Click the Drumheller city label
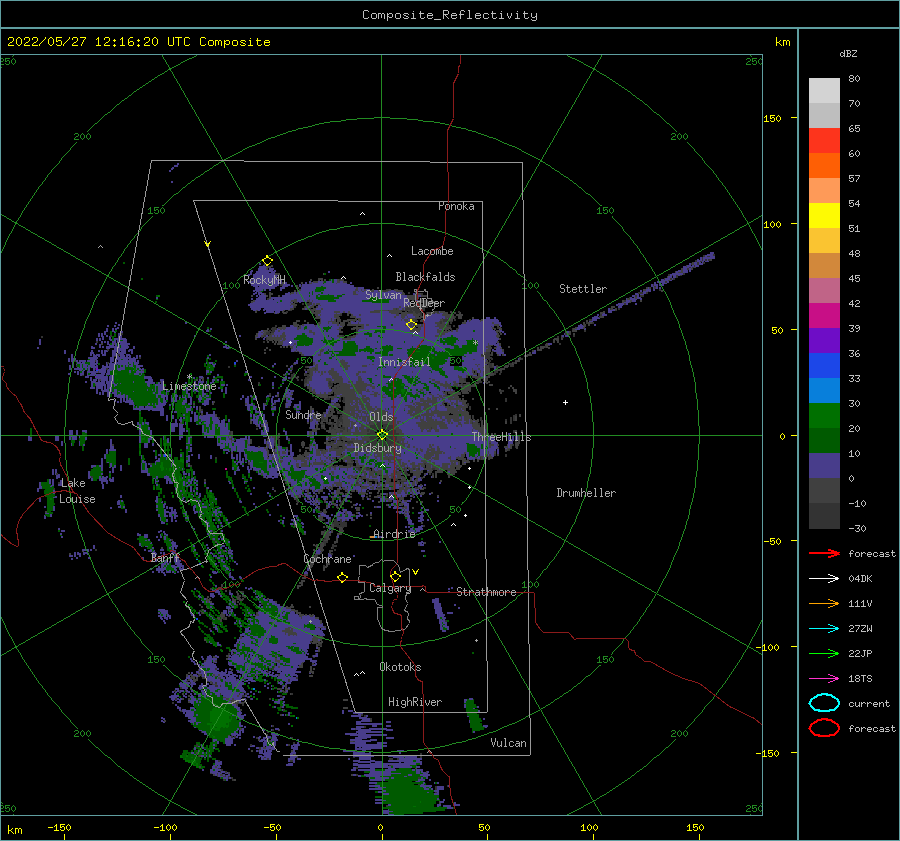This screenshot has width=900, height=841. pyautogui.click(x=586, y=493)
